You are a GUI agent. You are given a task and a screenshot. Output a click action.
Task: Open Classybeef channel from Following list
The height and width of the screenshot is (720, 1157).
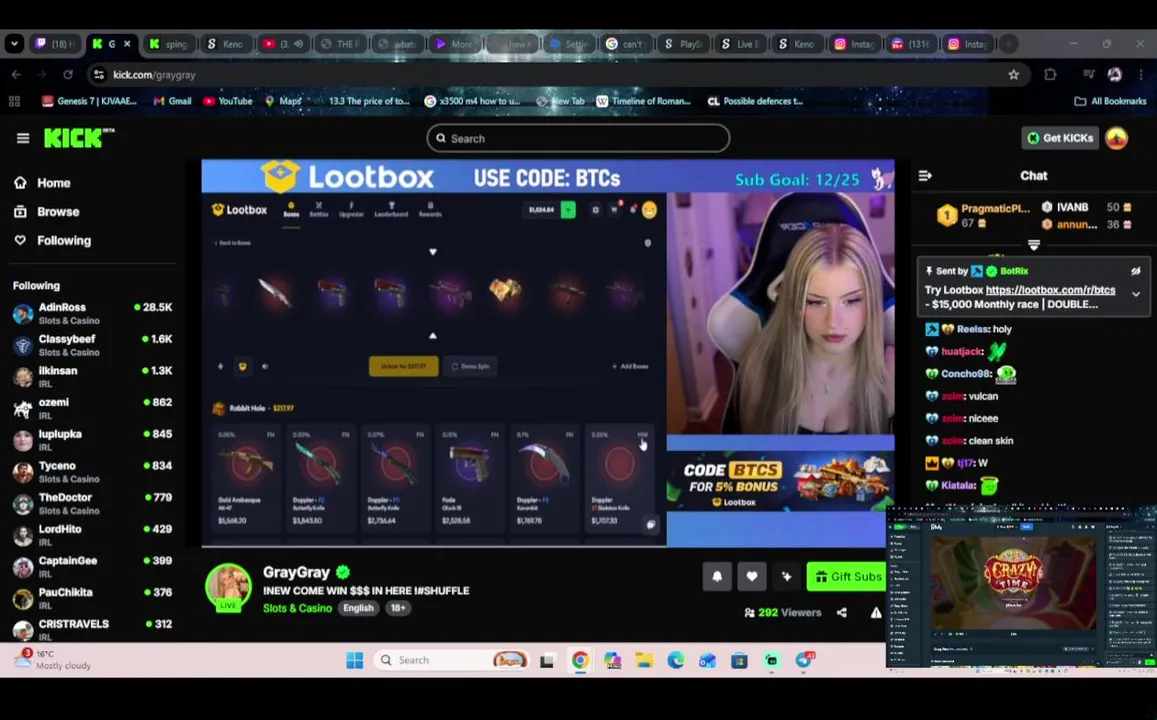(x=92, y=345)
